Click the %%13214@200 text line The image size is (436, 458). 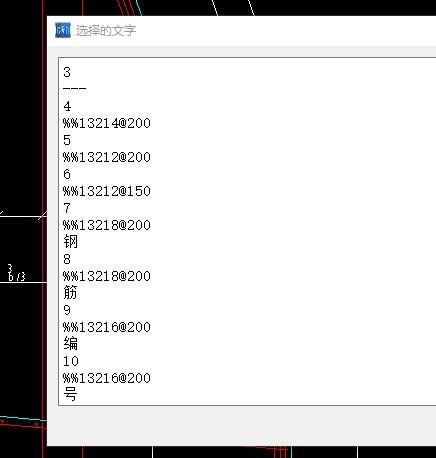[107, 123]
